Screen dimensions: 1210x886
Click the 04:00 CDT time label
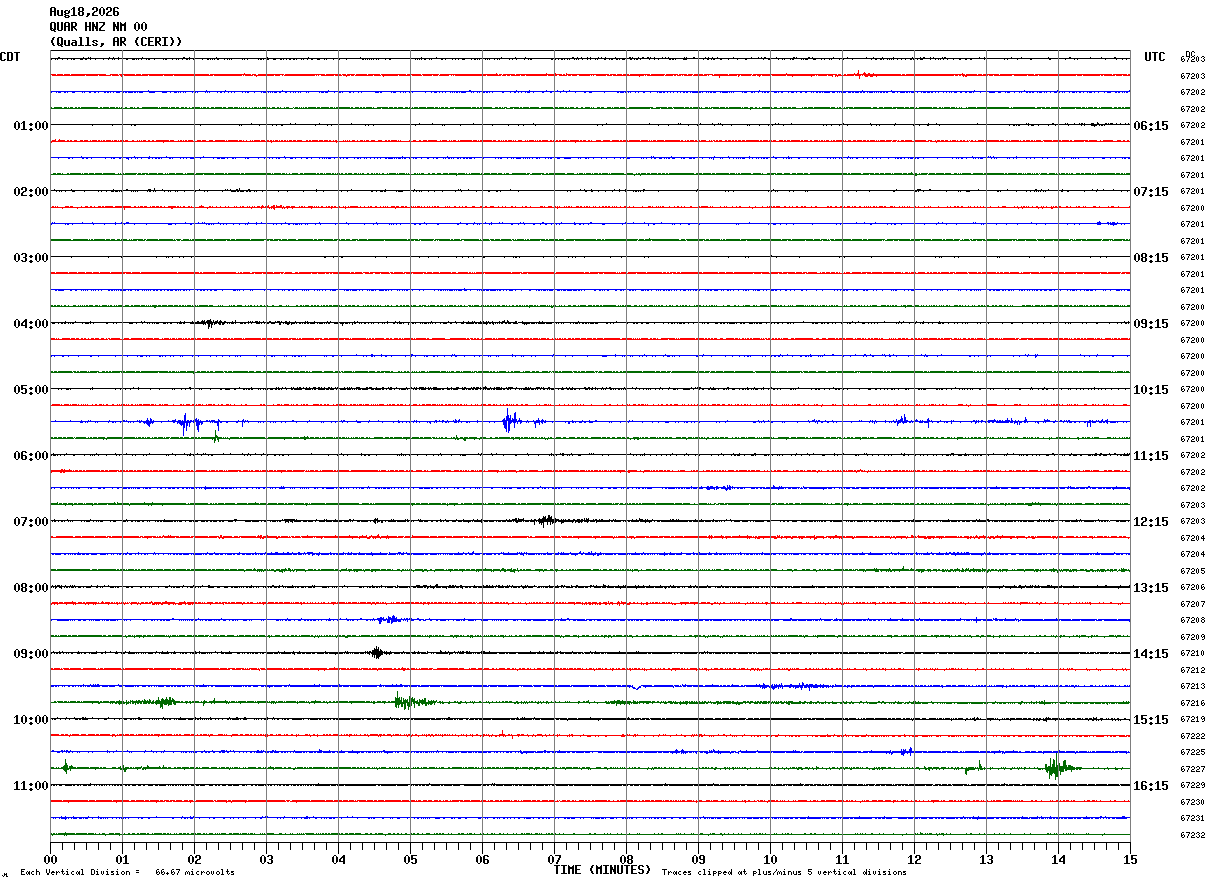31,323
